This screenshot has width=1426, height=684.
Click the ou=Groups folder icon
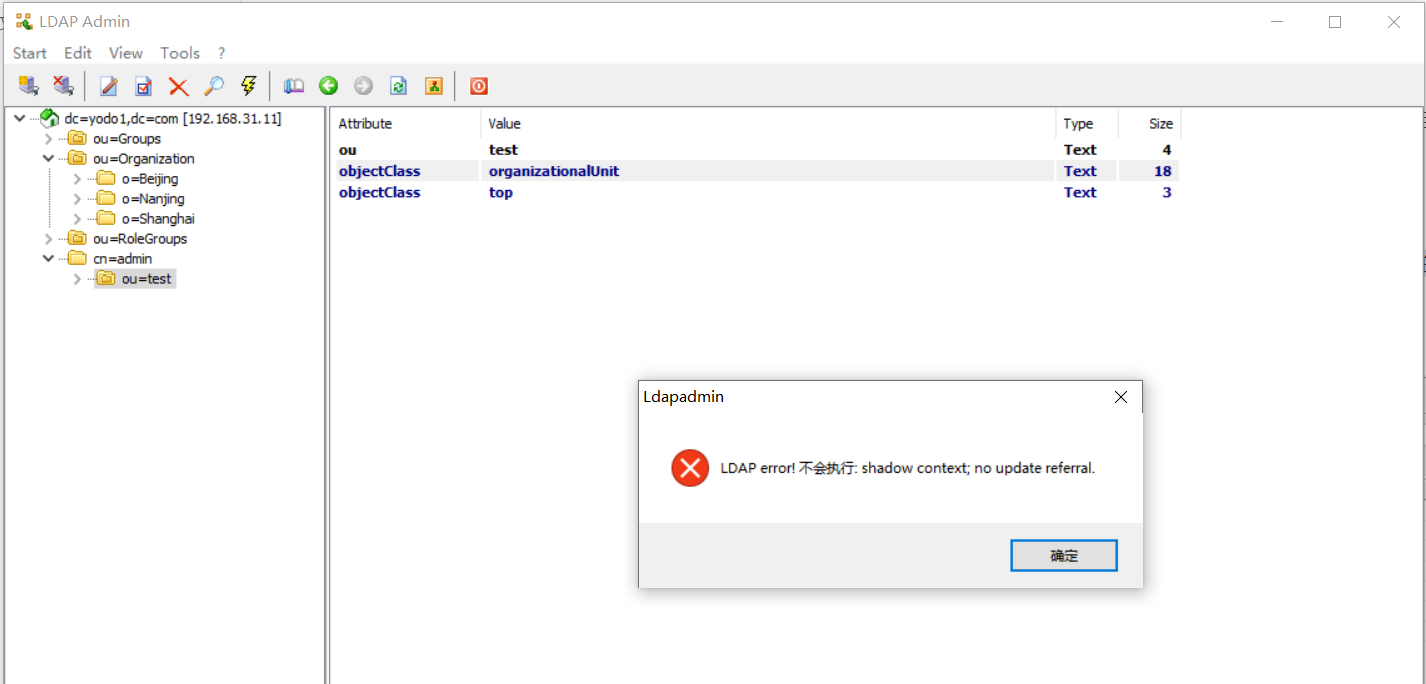pyautogui.click(x=77, y=139)
